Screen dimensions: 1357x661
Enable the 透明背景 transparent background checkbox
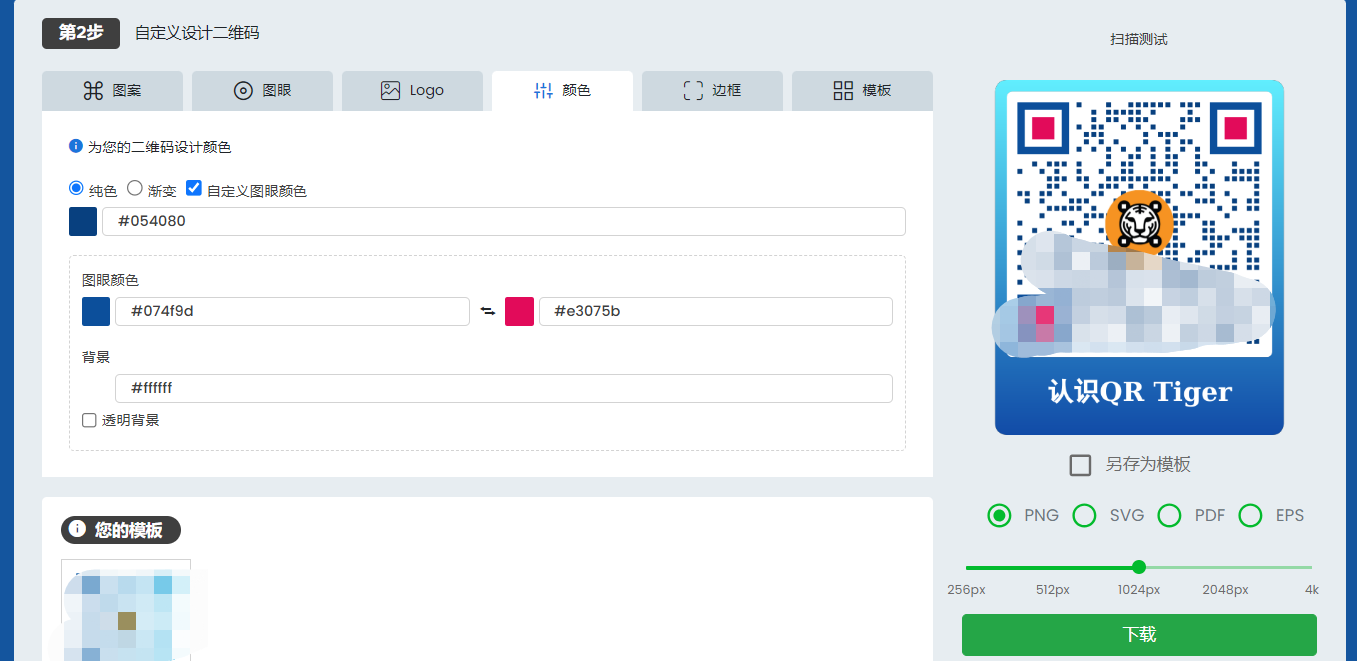[x=89, y=421]
